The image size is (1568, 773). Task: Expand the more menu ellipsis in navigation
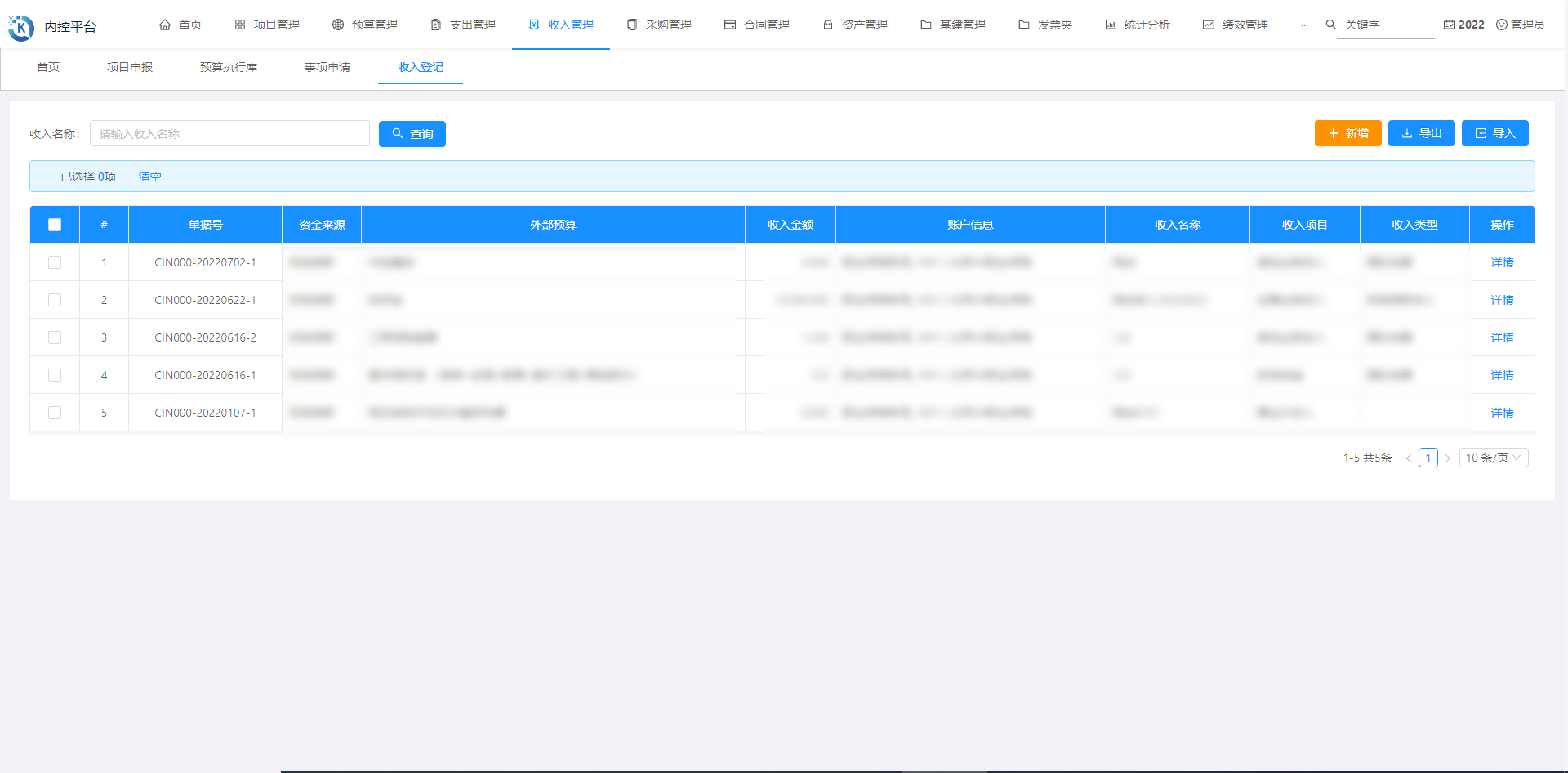pos(1304,25)
